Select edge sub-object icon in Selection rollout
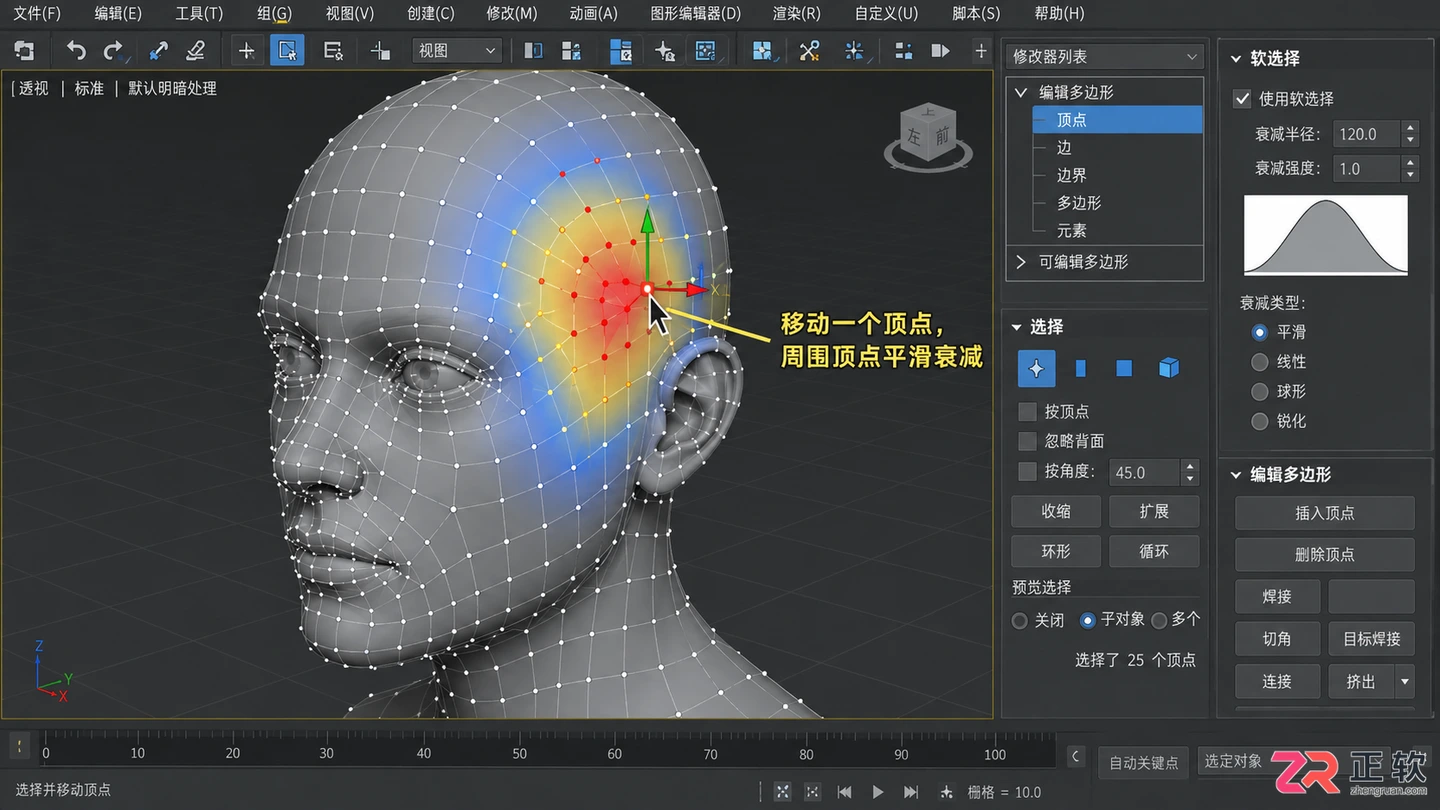The height and width of the screenshot is (810, 1440). [1080, 369]
